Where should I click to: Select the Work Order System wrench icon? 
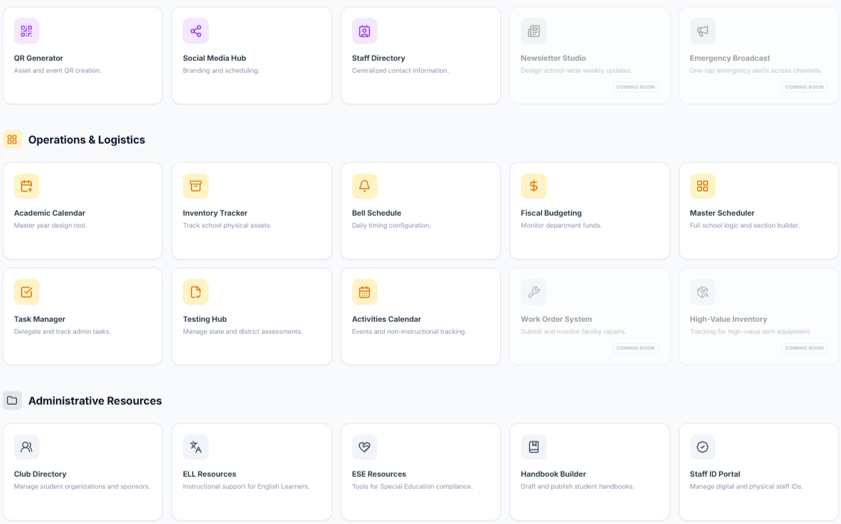click(x=533, y=292)
